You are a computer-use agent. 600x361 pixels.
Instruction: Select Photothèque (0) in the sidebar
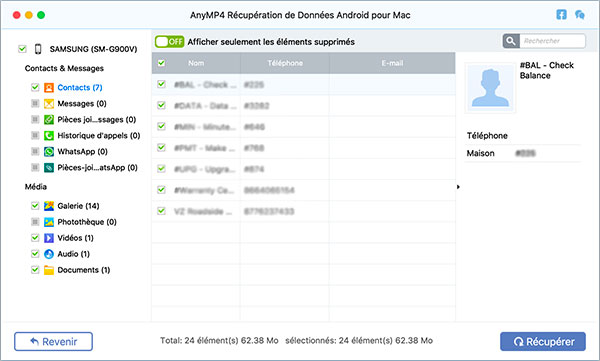pos(87,222)
